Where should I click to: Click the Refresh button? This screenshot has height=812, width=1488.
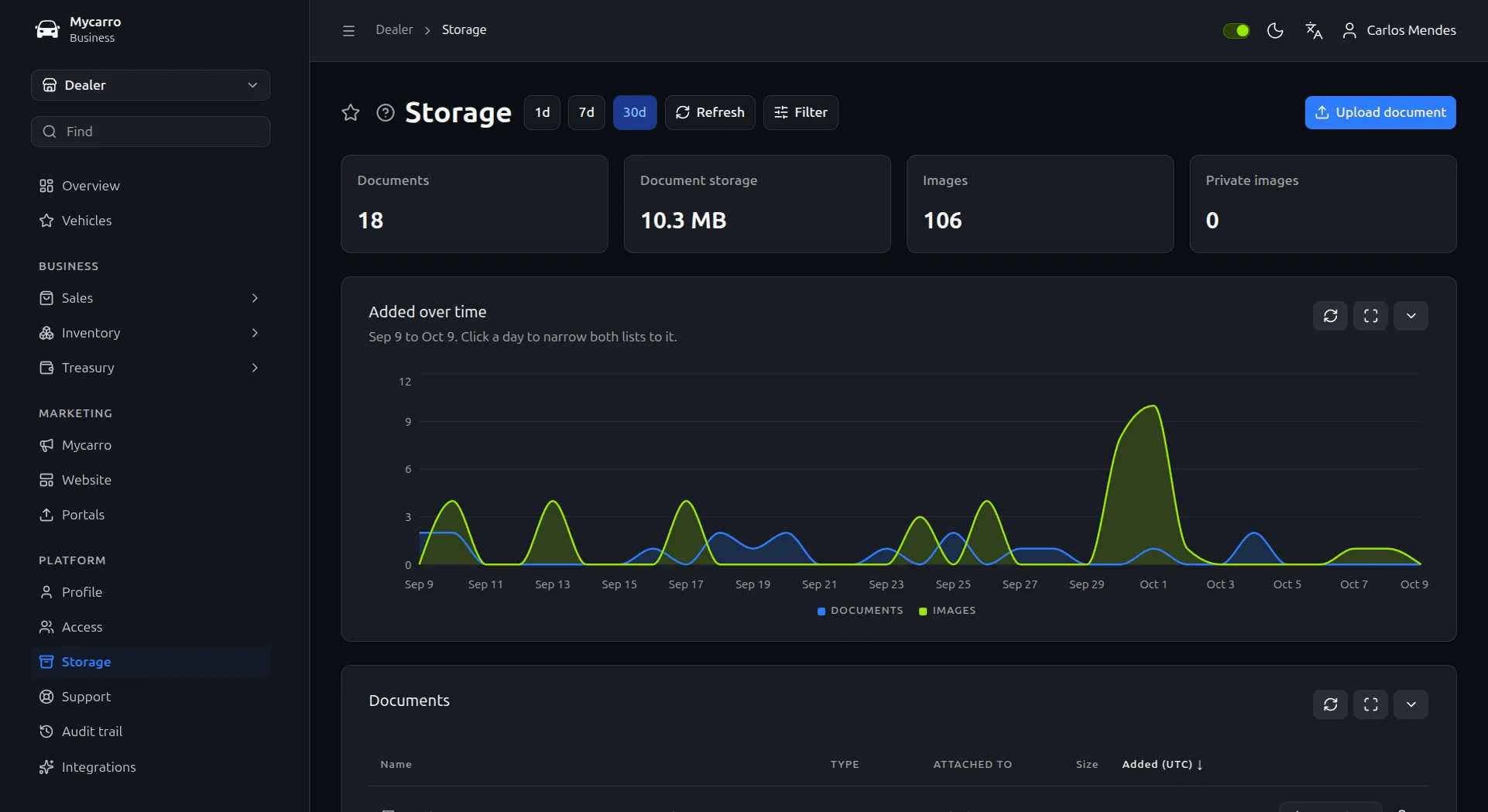tap(710, 113)
